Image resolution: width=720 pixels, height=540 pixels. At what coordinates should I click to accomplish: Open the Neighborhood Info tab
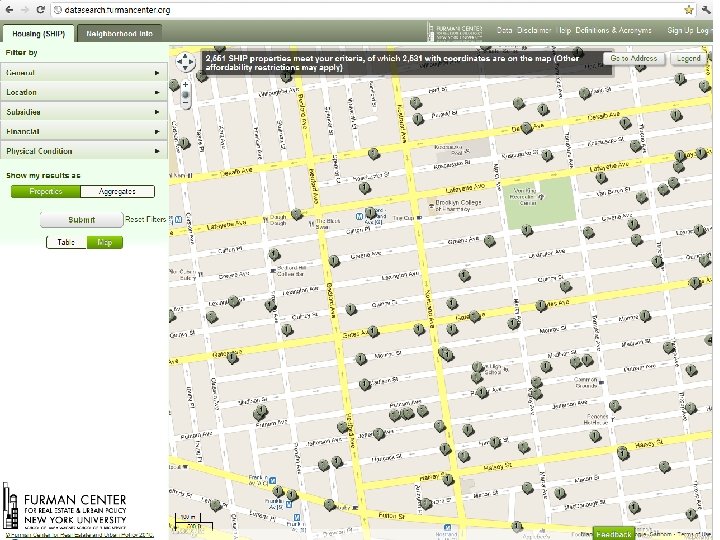(119, 34)
